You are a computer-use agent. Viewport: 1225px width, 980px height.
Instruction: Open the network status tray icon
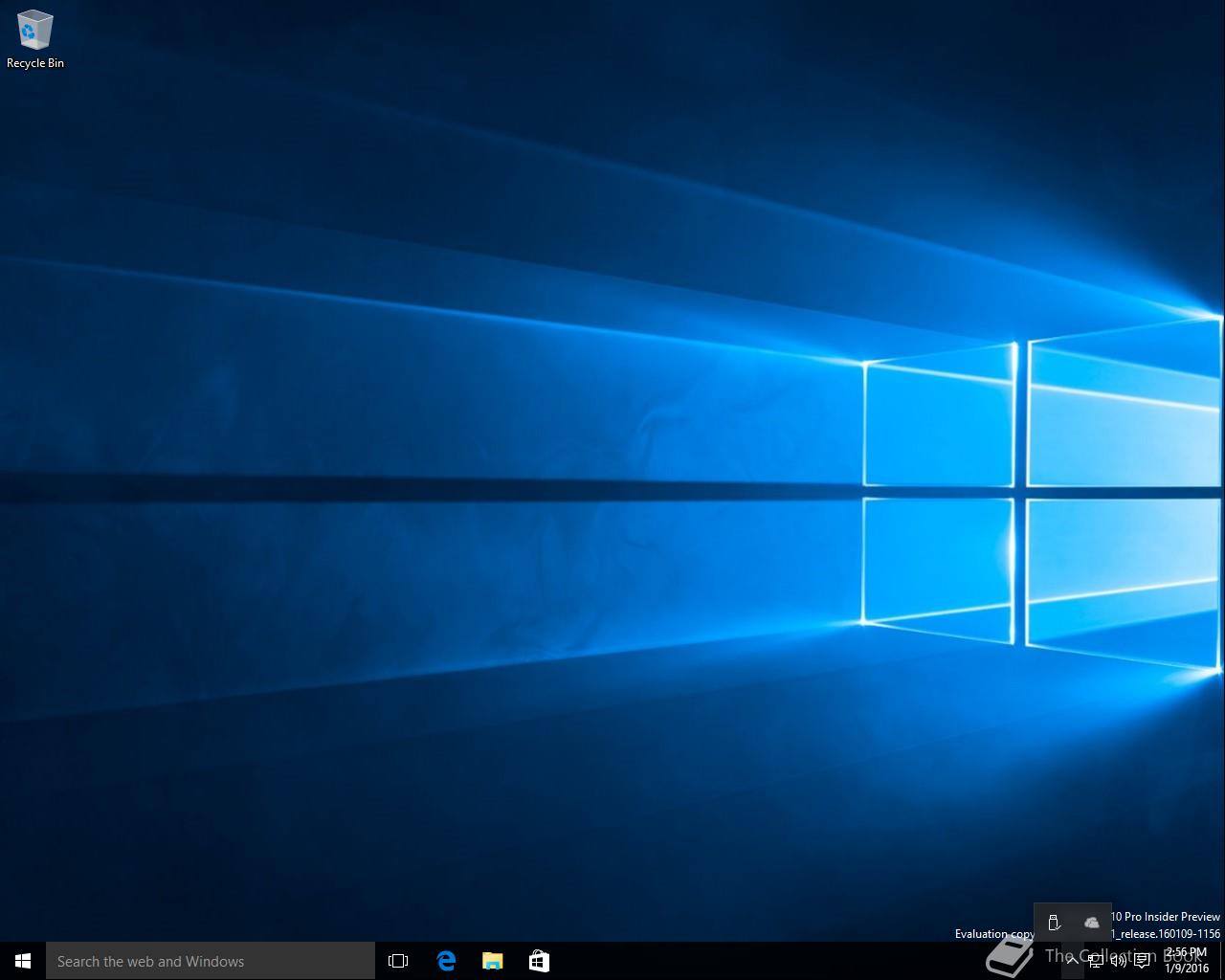[x=1096, y=961]
